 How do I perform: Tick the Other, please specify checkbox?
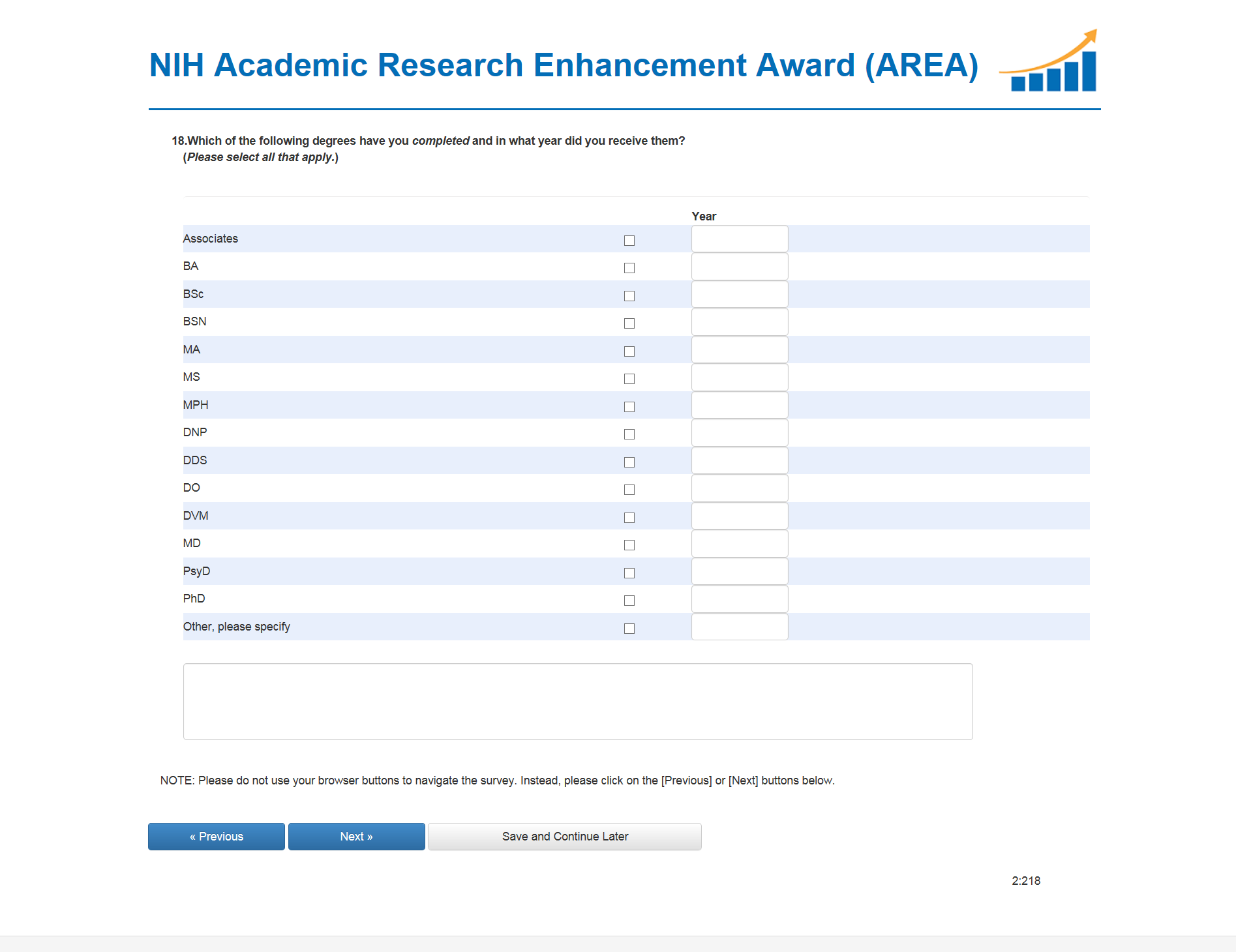629,629
